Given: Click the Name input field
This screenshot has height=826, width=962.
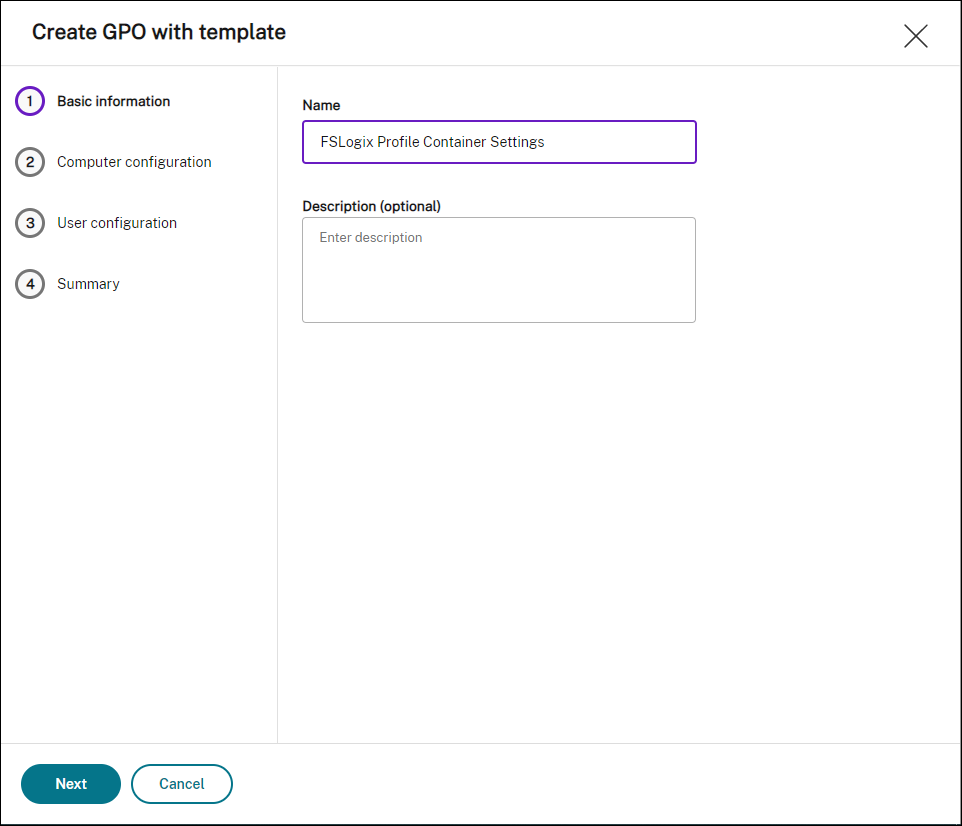Looking at the screenshot, I should pos(499,142).
